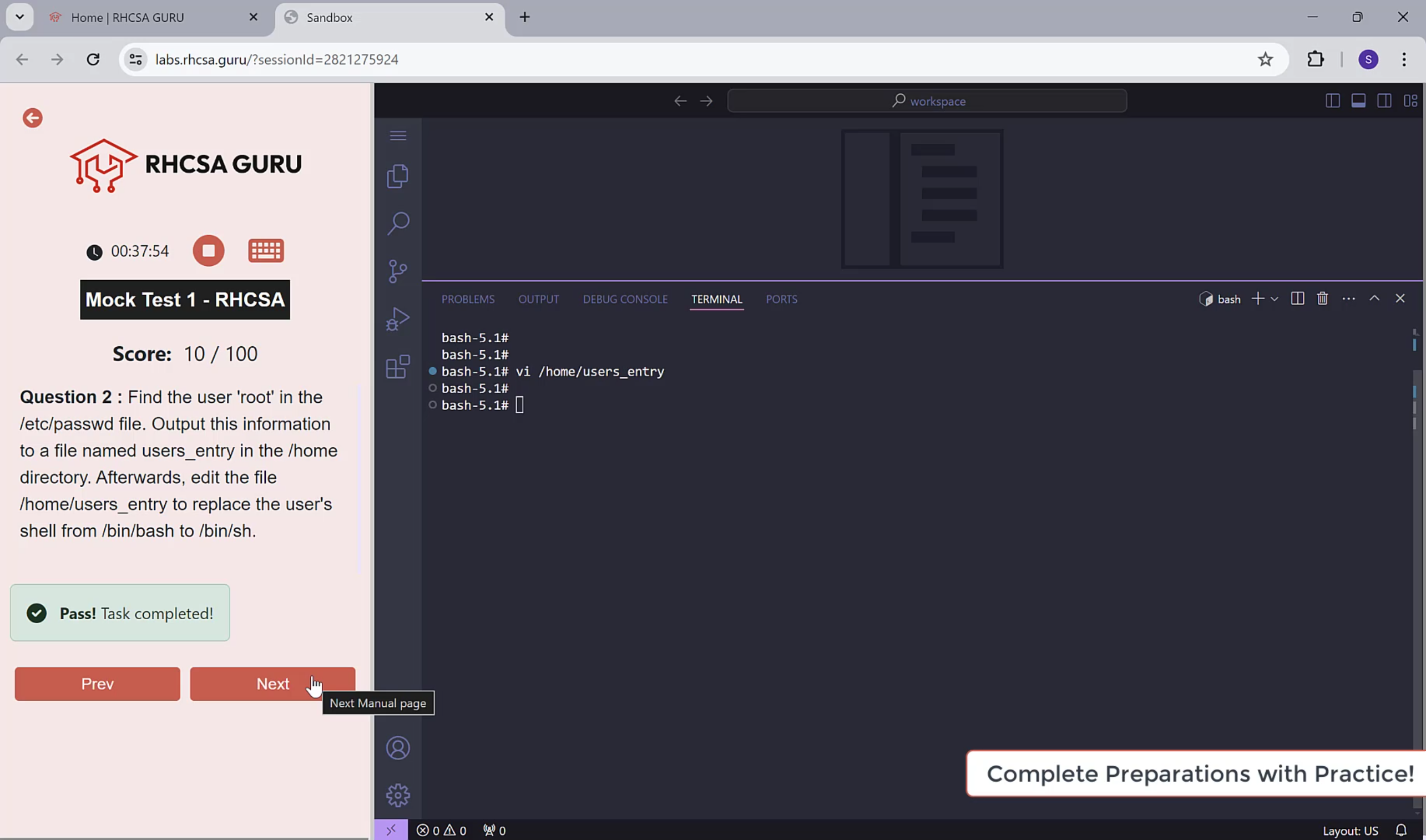Viewport: 1426px width, 840px height.
Task: Open the Accounts menu icon
Action: (x=398, y=748)
